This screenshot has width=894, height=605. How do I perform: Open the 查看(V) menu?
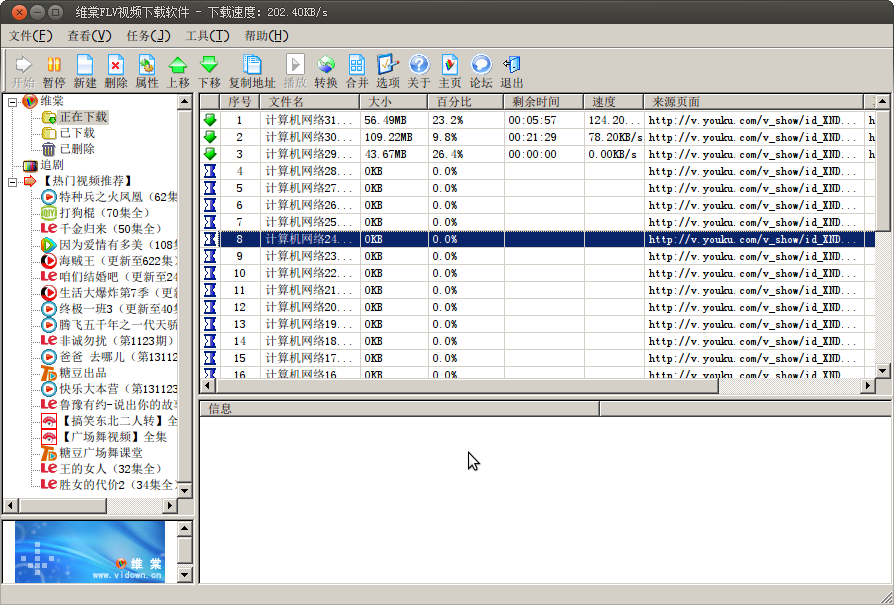(x=89, y=36)
